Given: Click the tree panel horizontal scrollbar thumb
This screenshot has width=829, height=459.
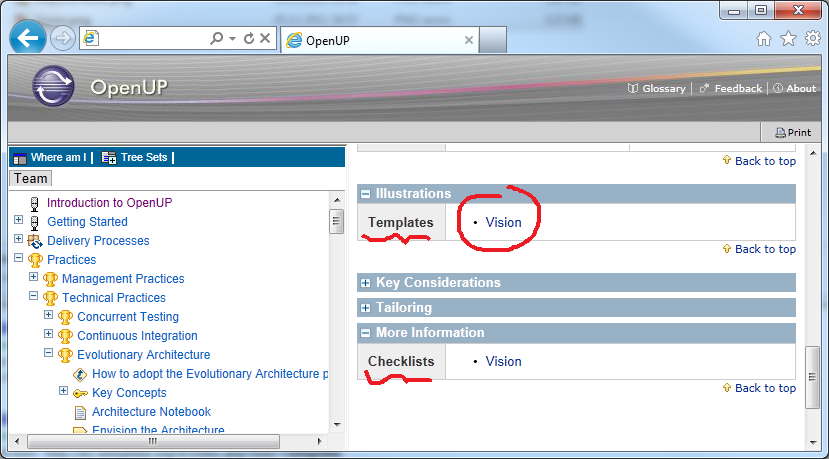Looking at the screenshot, I should [x=153, y=441].
